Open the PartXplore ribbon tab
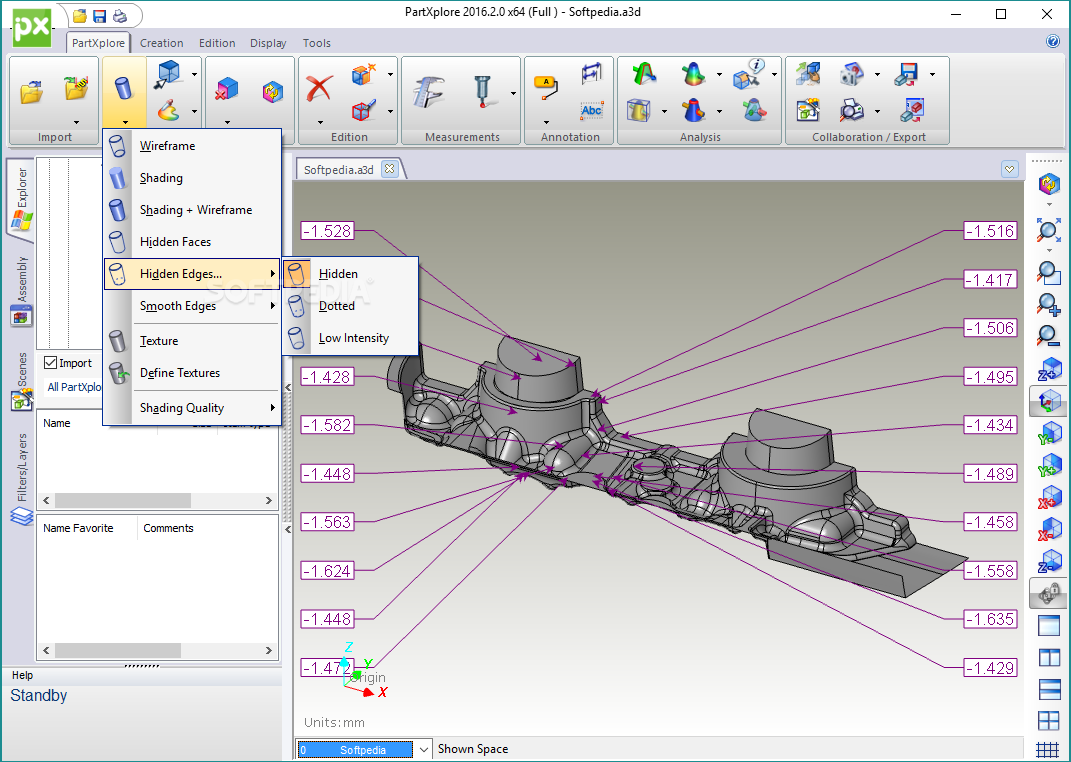Screen dimensions: 1071x762 pos(98,42)
